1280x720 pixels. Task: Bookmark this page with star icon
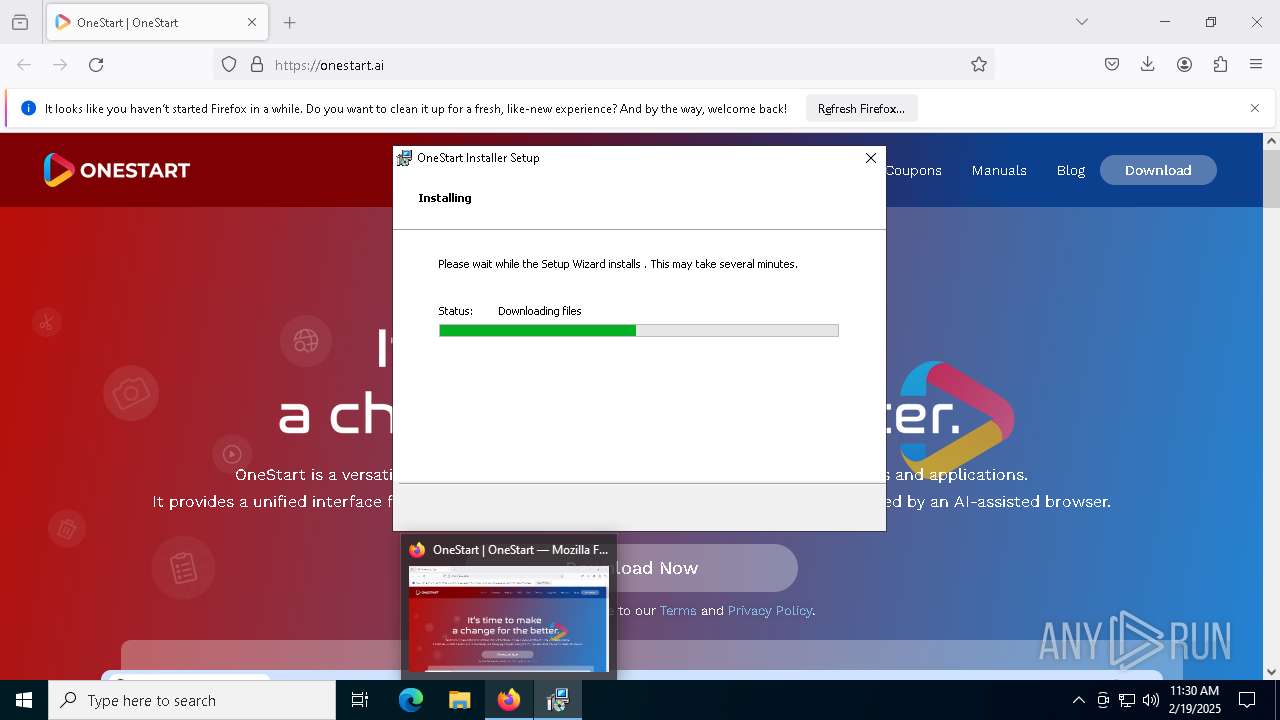(x=979, y=65)
